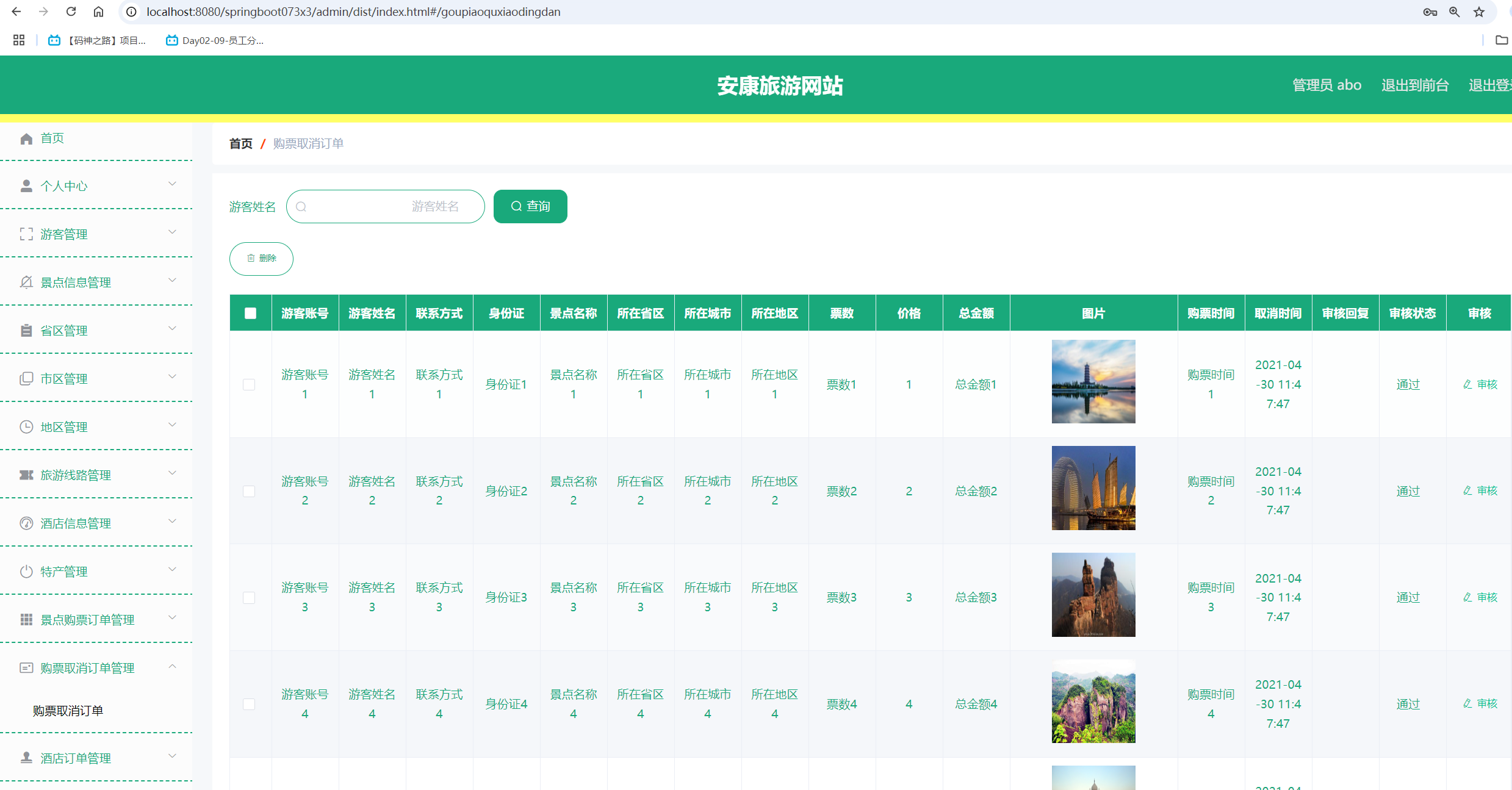Open the browser apps grid icon
The image size is (1512, 790).
(19, 40)
